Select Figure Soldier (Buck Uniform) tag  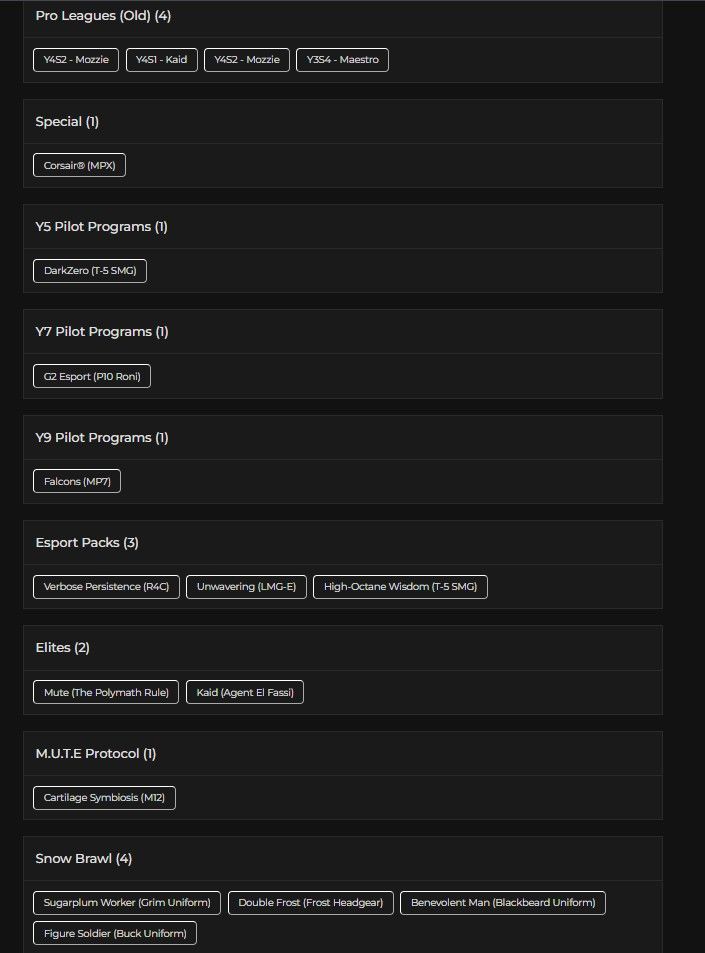tap(115, 934)
